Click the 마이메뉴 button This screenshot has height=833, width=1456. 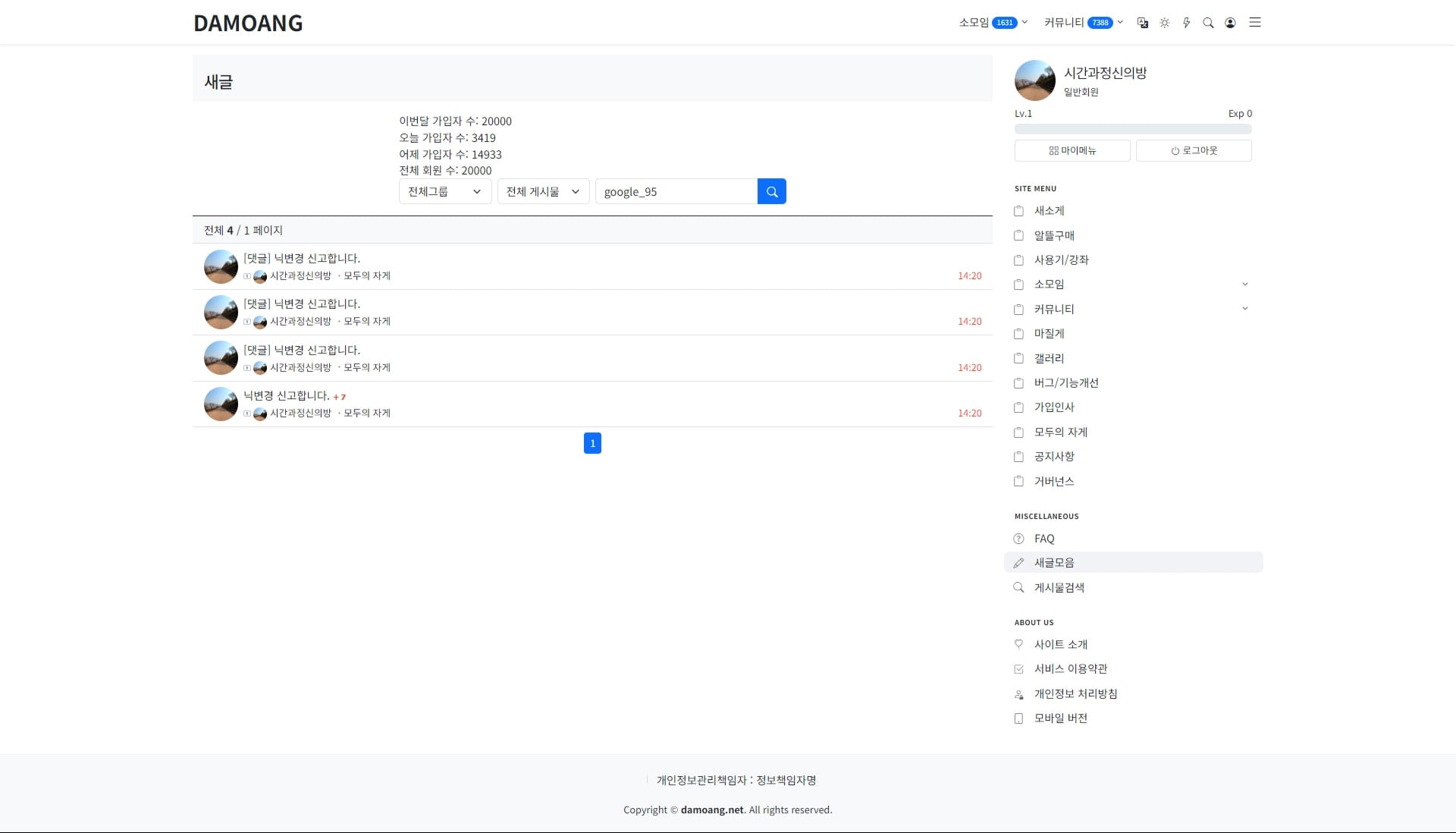click(1072, 150)
